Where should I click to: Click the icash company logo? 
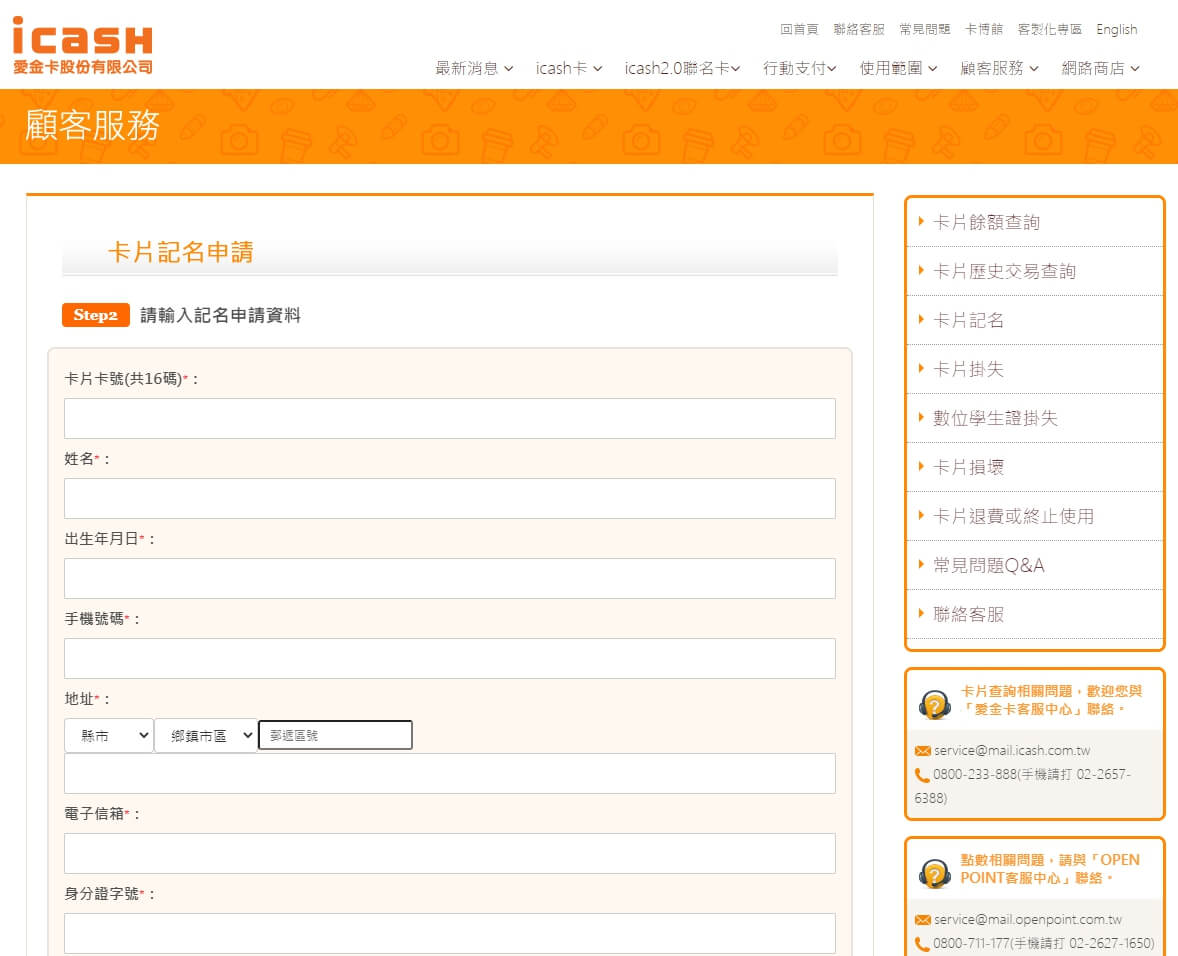[x=83, y=46]
